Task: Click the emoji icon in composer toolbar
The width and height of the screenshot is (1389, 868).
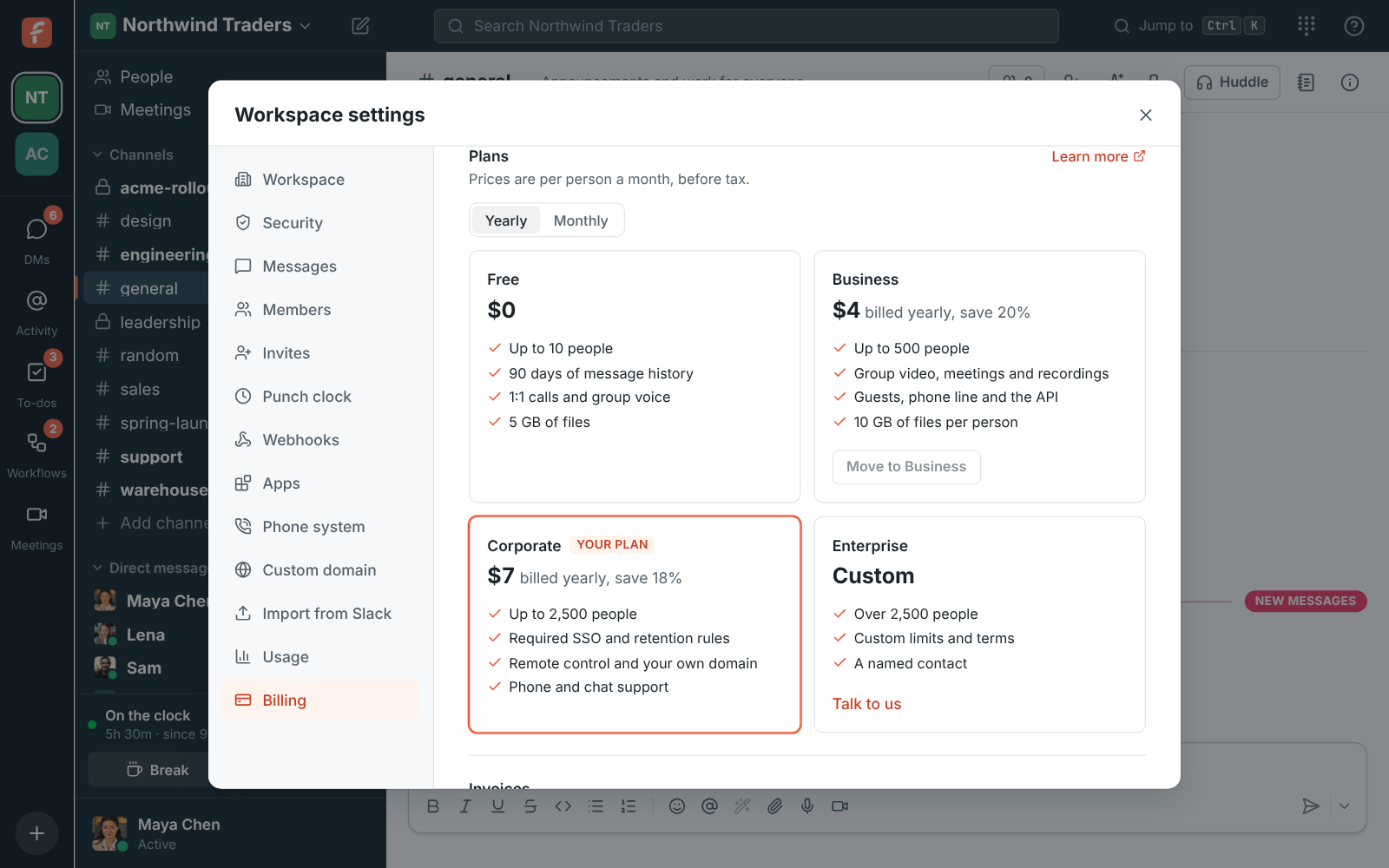Action: coord(677,806)
